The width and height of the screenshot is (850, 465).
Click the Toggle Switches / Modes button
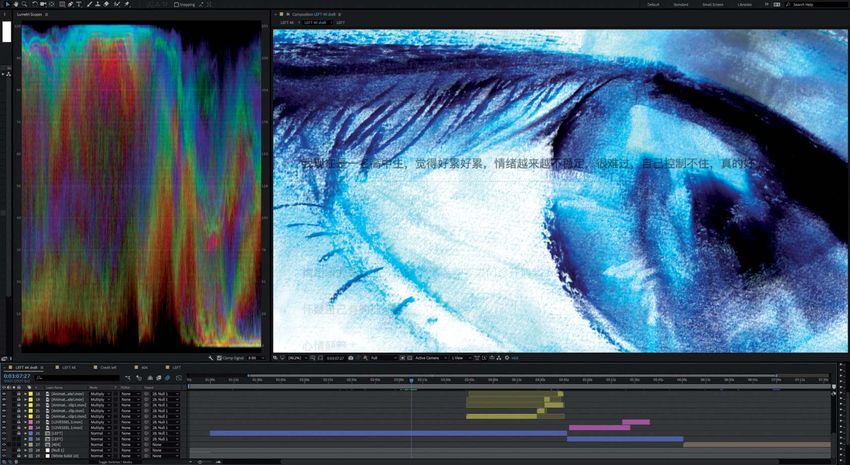coord(115,462)
